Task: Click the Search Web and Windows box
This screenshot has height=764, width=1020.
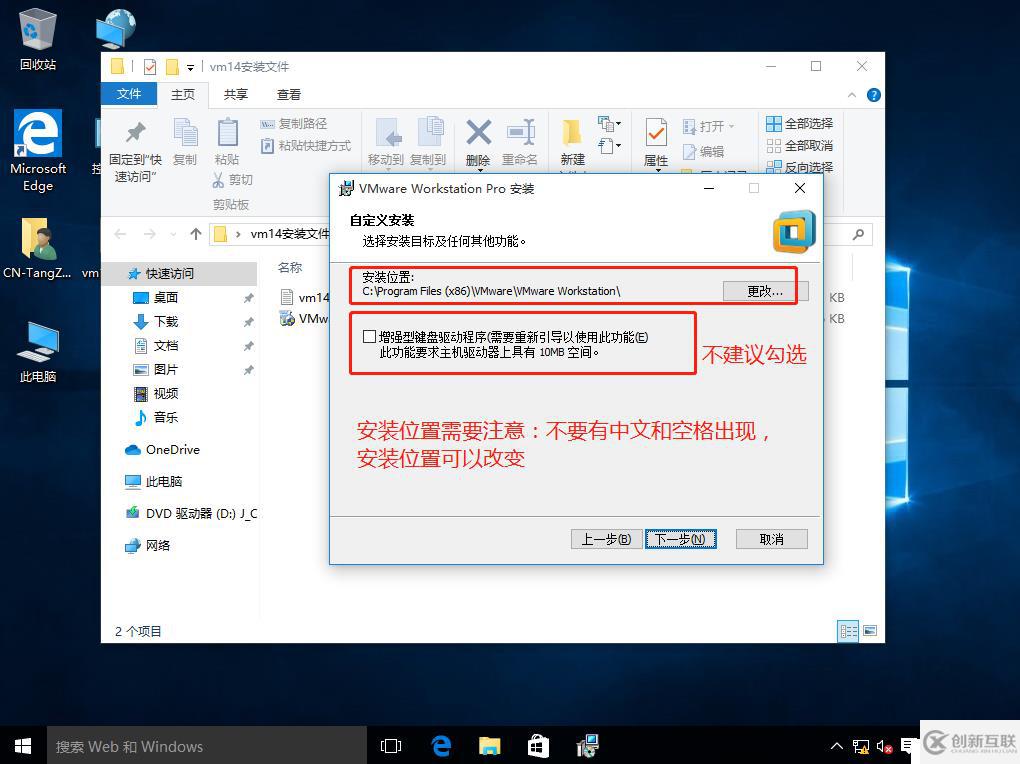Action: pos(200,746)
